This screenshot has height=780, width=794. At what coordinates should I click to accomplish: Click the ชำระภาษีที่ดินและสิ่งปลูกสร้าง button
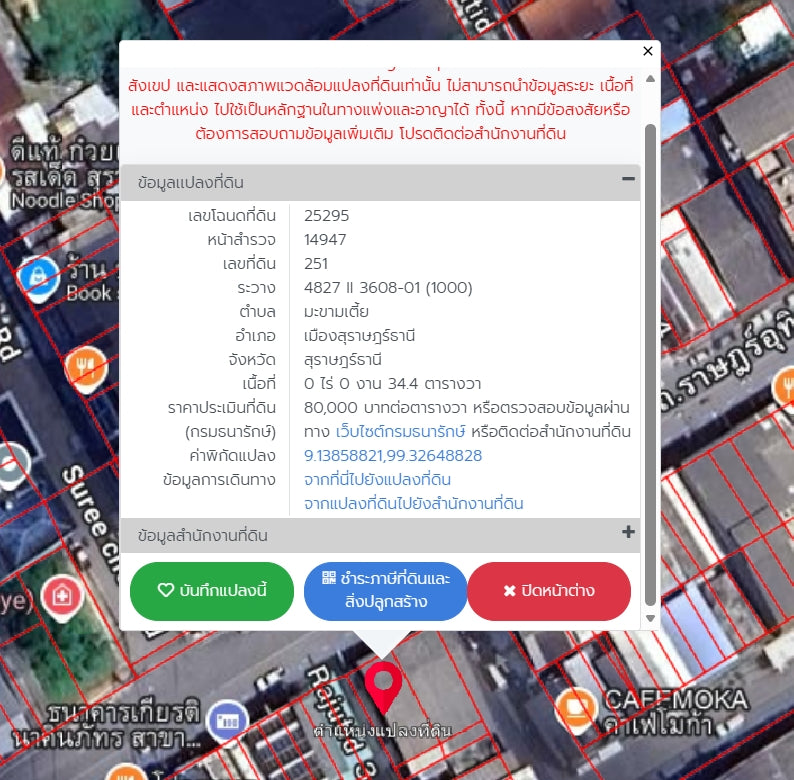(x=385, y=591)
